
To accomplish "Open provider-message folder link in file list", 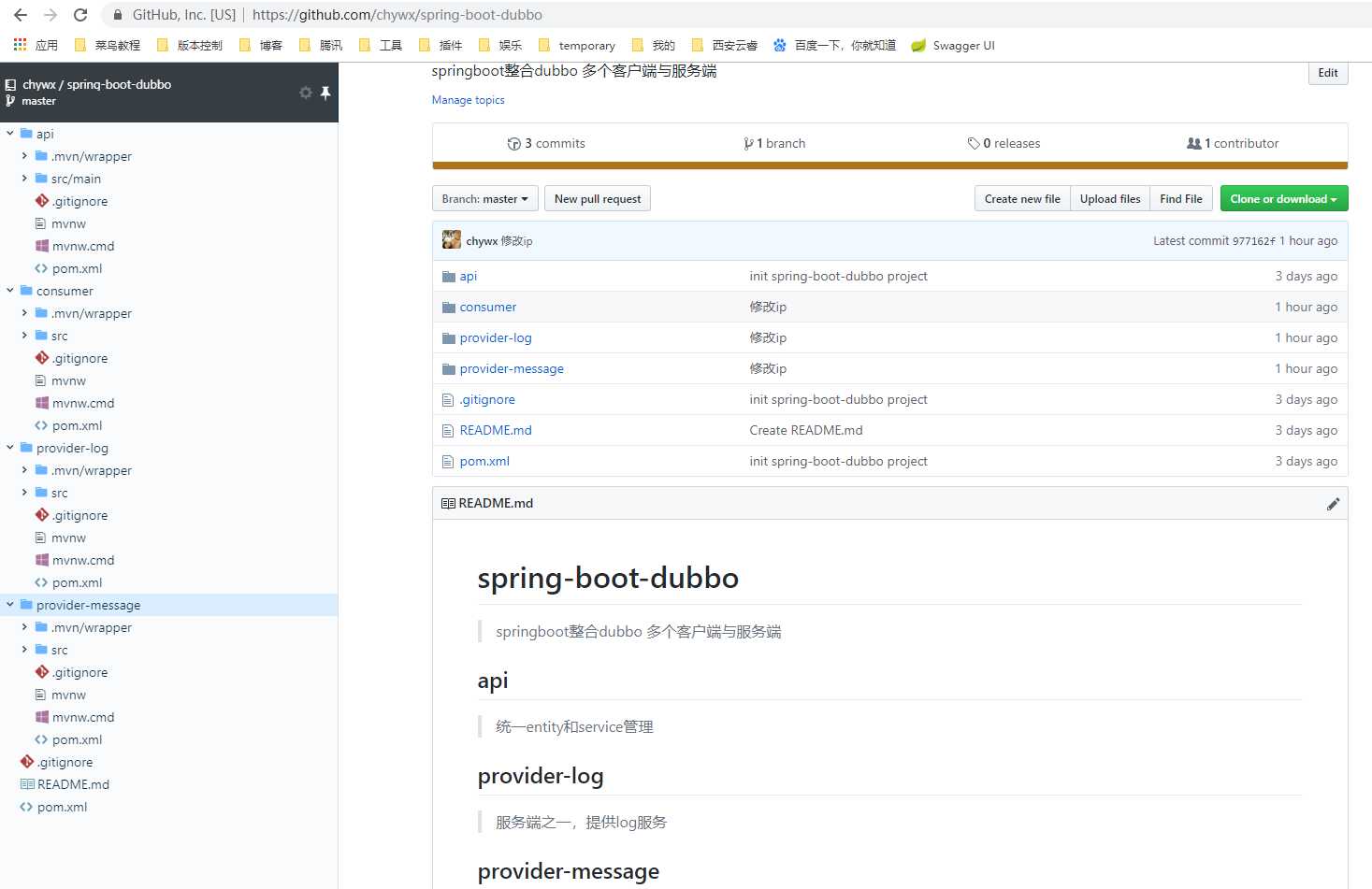I will pyautogui.click(x=512, y=369).
